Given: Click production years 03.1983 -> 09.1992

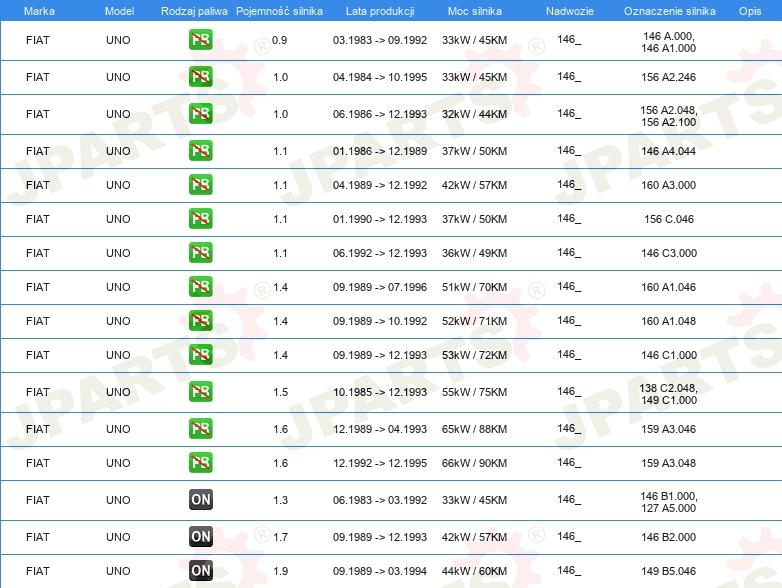Looking at the screenshot, I should [380, 40].
